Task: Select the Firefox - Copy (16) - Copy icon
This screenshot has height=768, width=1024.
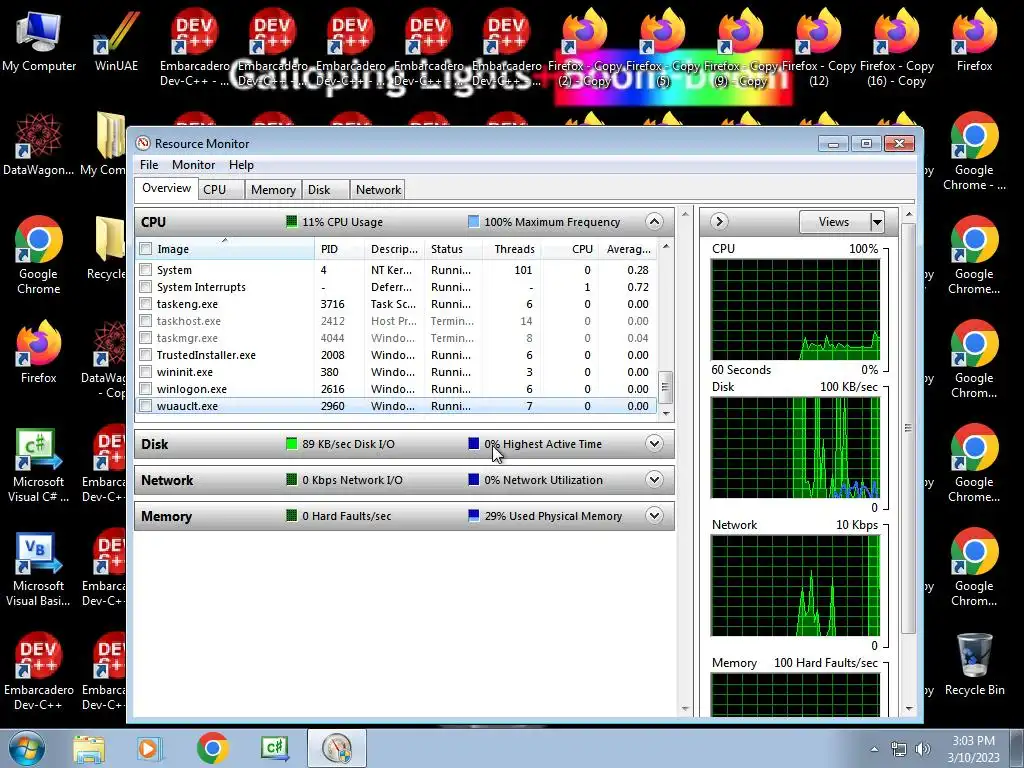Action: [896, 48]
